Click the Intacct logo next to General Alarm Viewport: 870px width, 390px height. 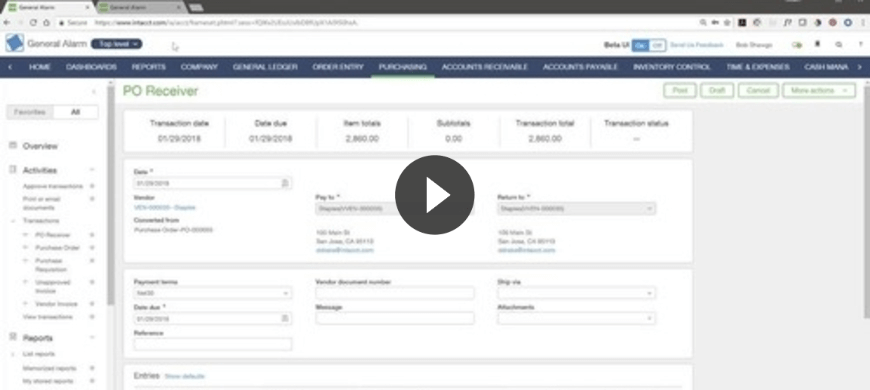[14, 44]
